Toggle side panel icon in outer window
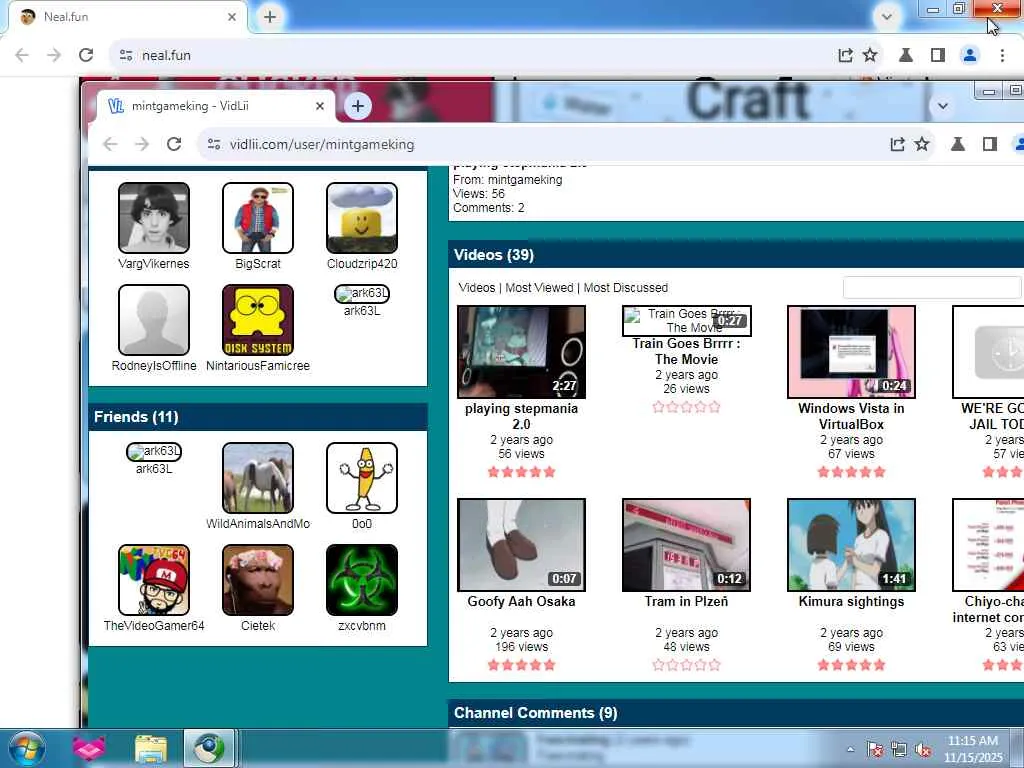This screenshot has height=768, width=1024. (x=938, y=56)
